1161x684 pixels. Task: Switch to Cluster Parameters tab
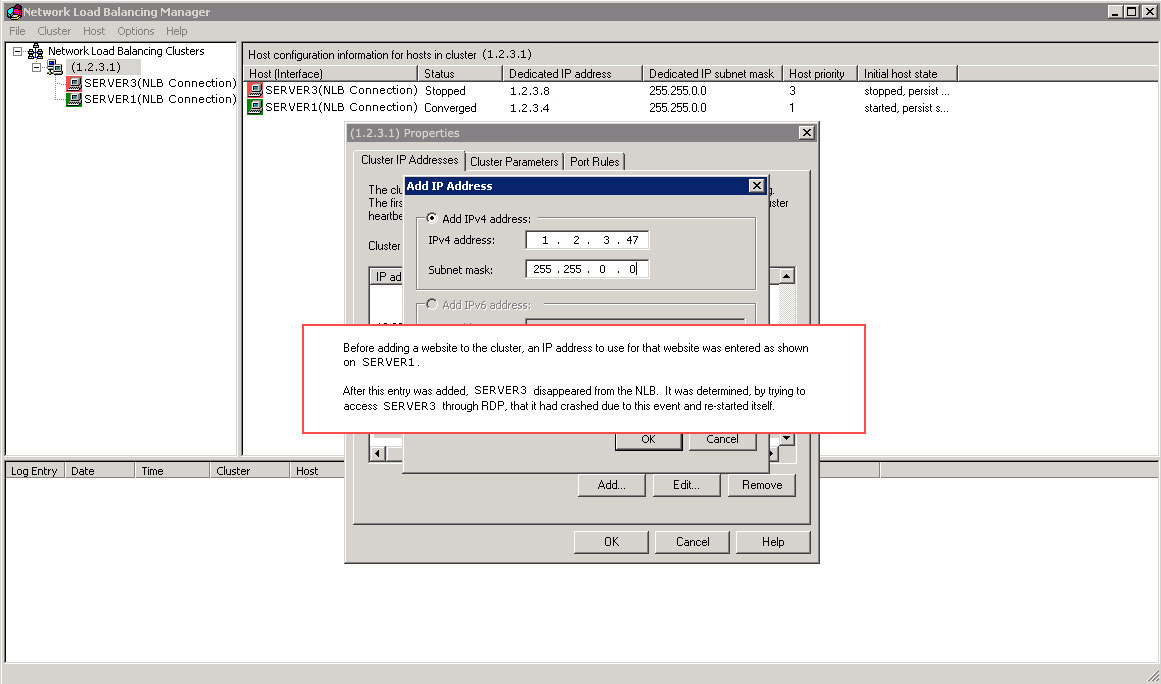[x=514, y=161]
